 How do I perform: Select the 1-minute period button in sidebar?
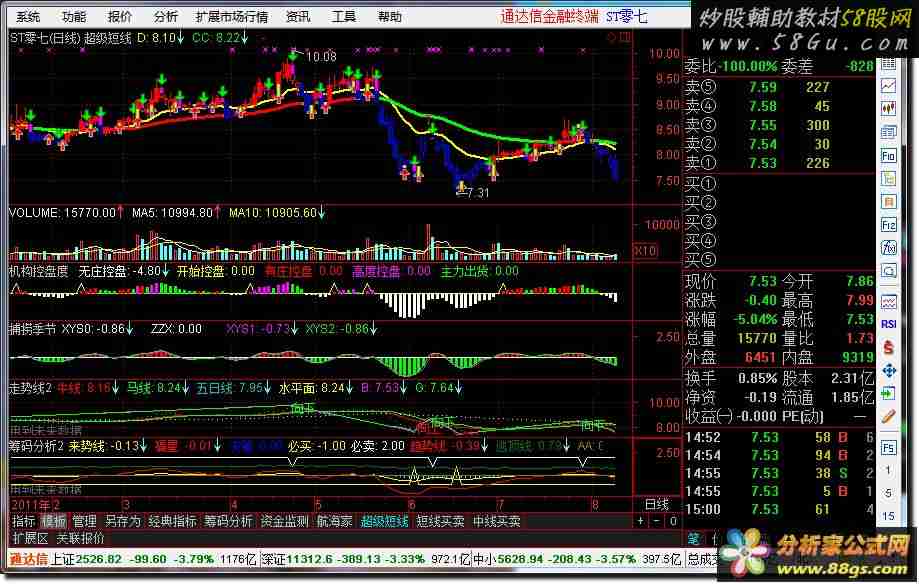click(888, 470)
